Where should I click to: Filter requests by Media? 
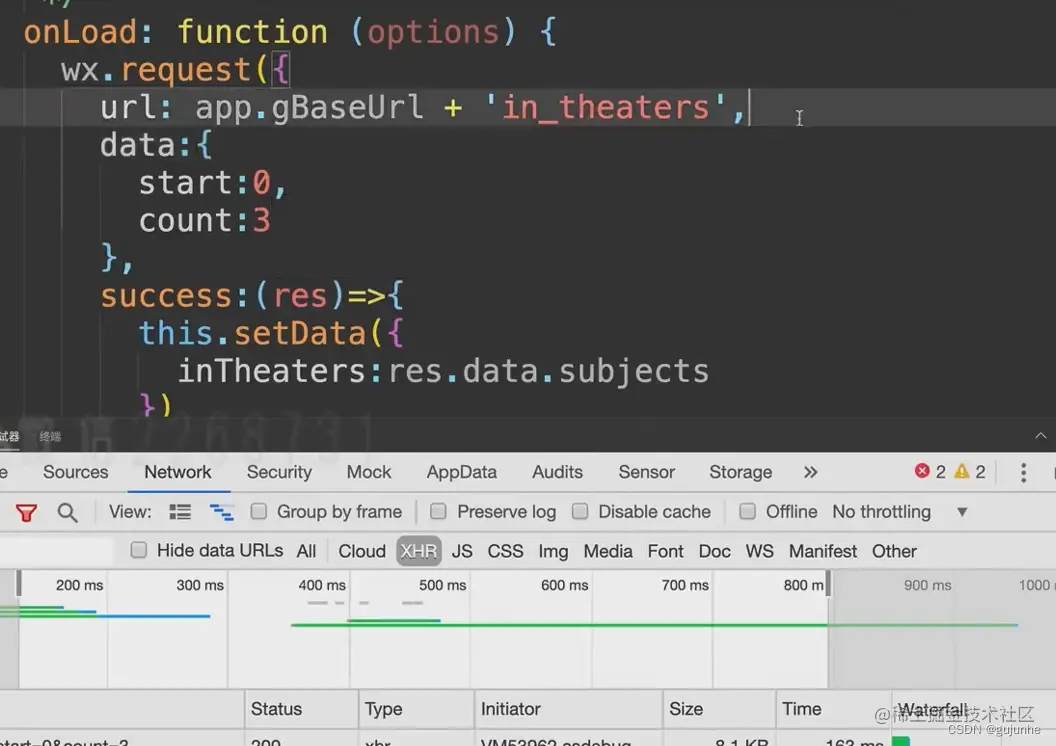tap(607, 551)
